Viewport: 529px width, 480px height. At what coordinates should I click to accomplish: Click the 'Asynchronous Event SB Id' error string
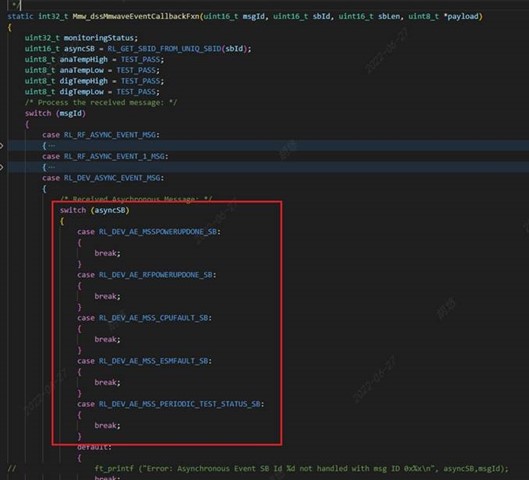229,469
